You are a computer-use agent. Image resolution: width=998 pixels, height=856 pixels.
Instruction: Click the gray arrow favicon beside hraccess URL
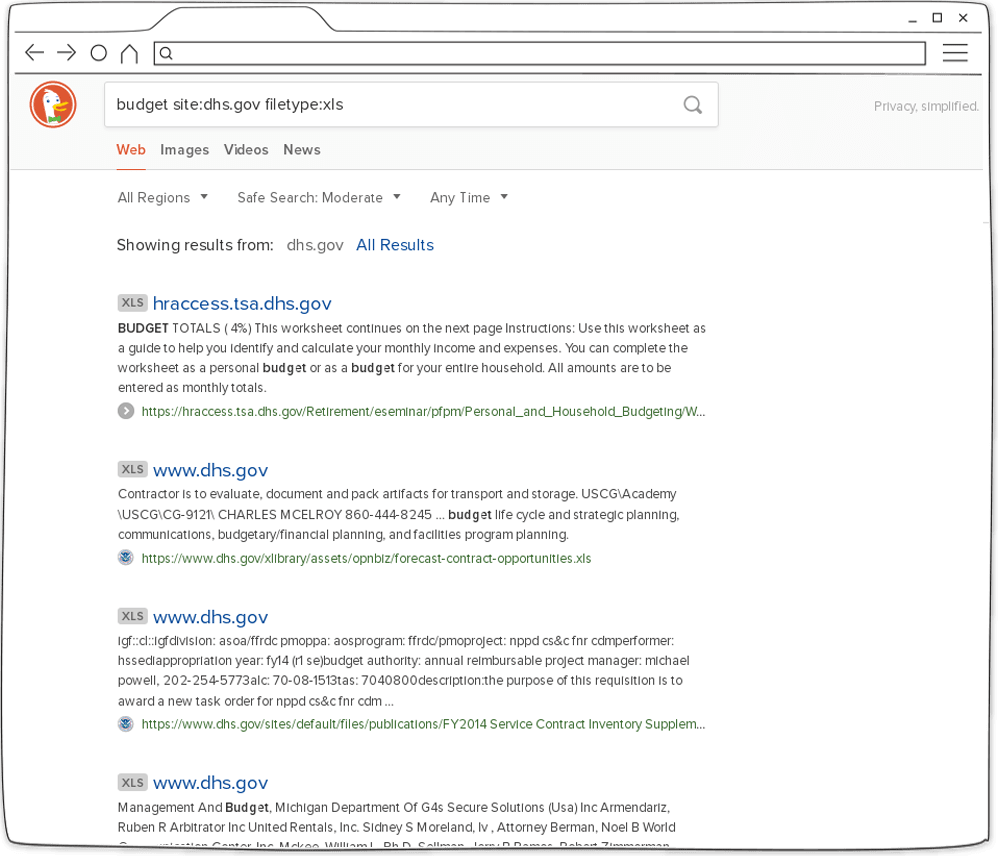126,411
